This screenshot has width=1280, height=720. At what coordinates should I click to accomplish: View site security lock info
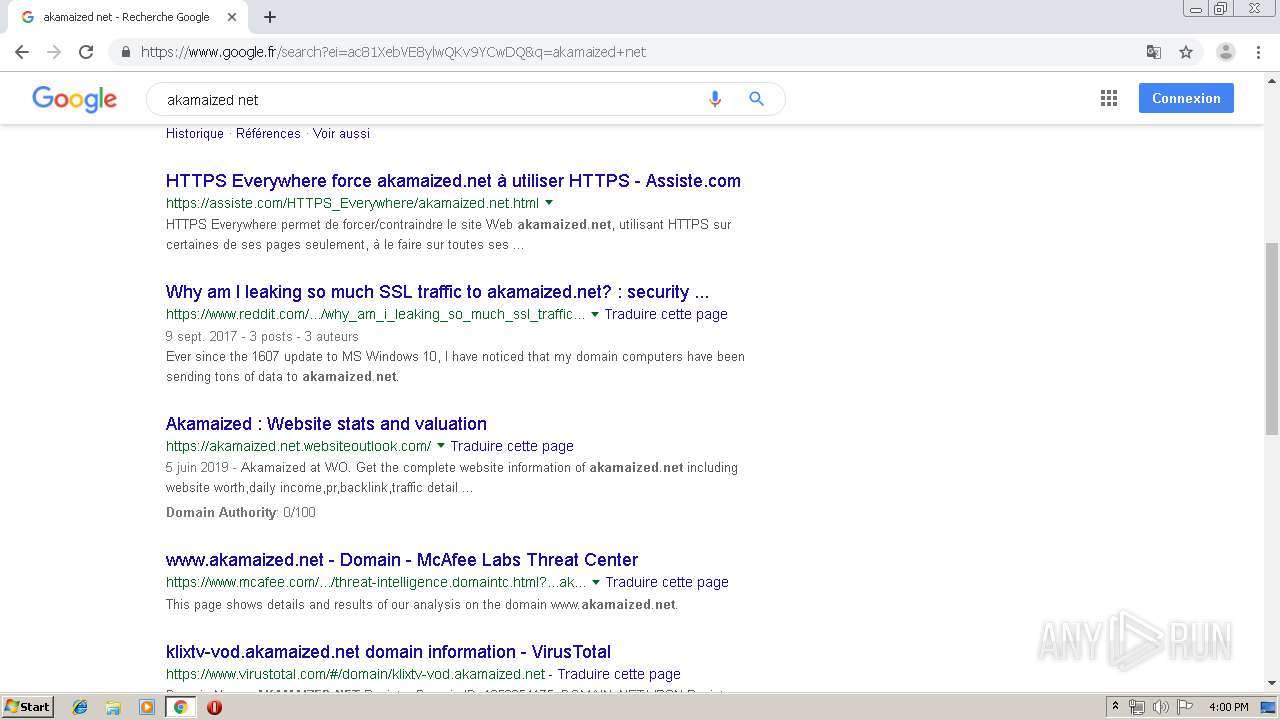(x=125, y=52)
